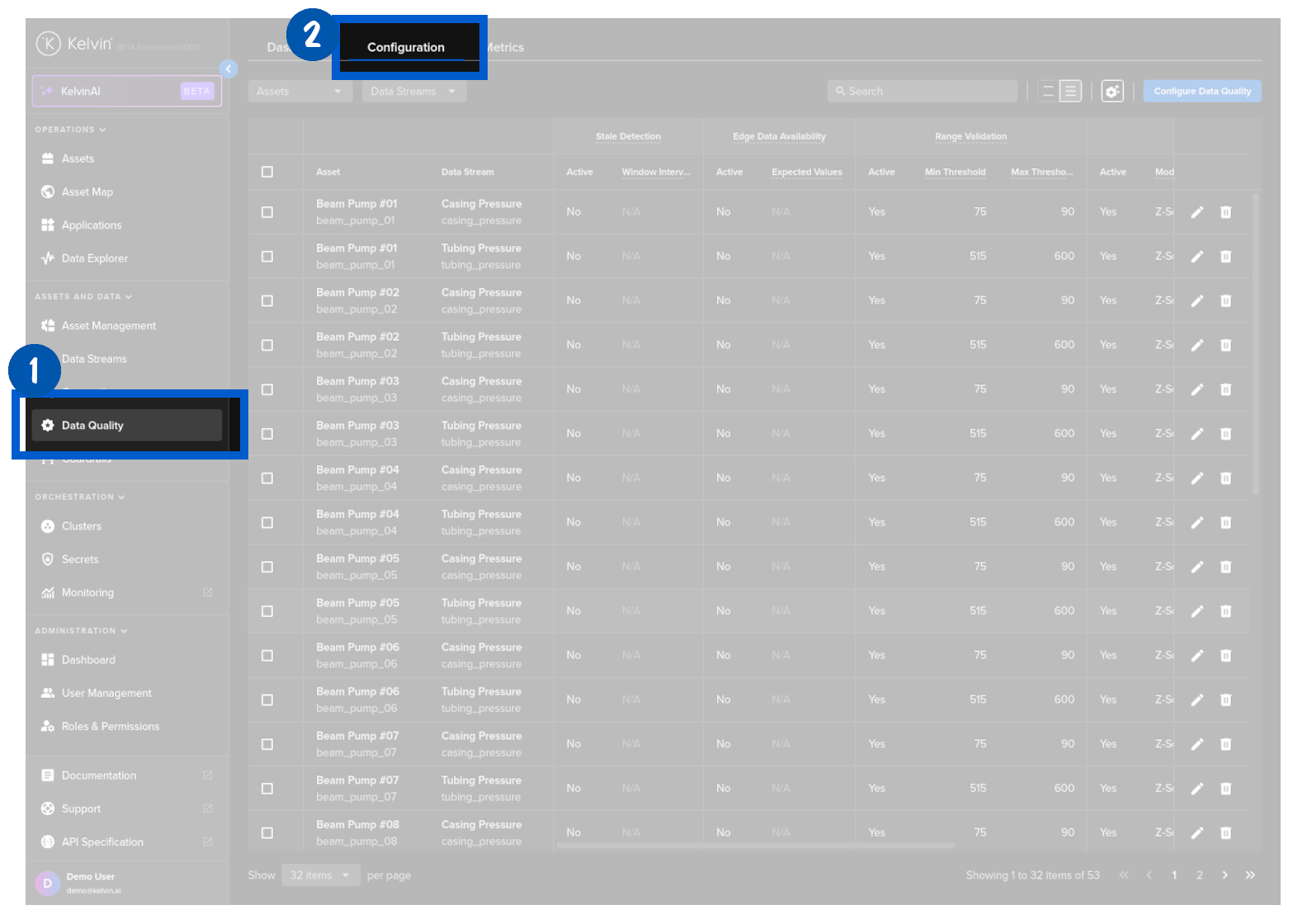Expand the Data Streams filter dropdown
This screenshot has width=1307, height=924.
413,92
